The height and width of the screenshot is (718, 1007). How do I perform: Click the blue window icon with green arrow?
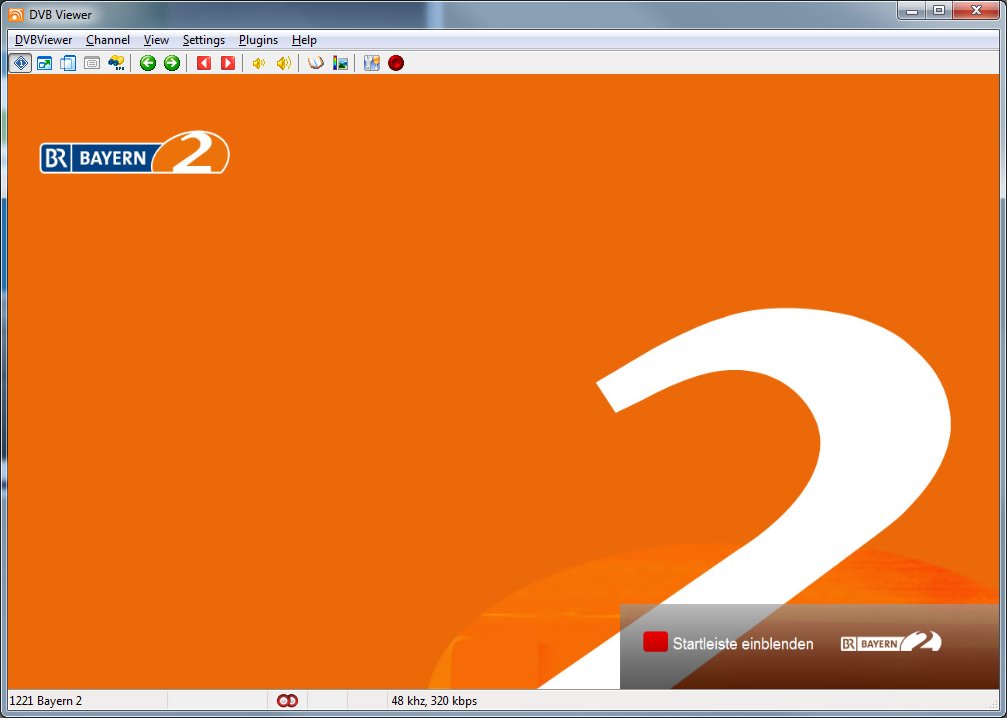pyautogui.click(x=44, y=63)
